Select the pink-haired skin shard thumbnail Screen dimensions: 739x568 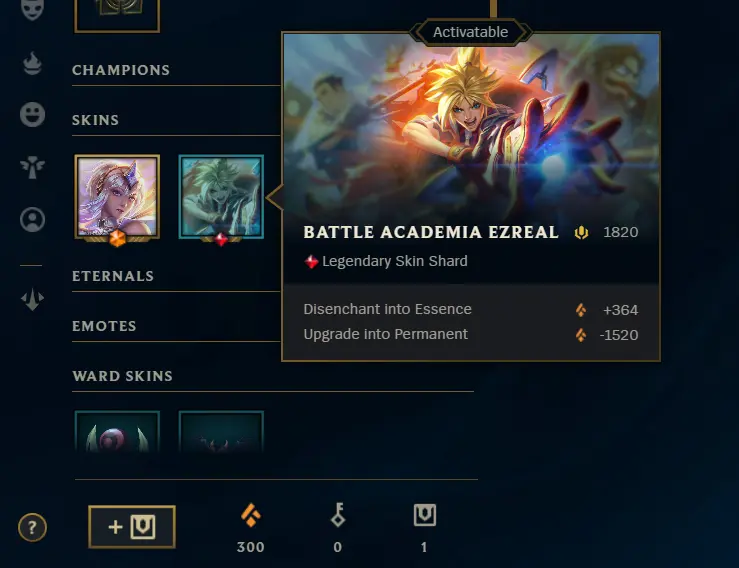pos(117,197)
